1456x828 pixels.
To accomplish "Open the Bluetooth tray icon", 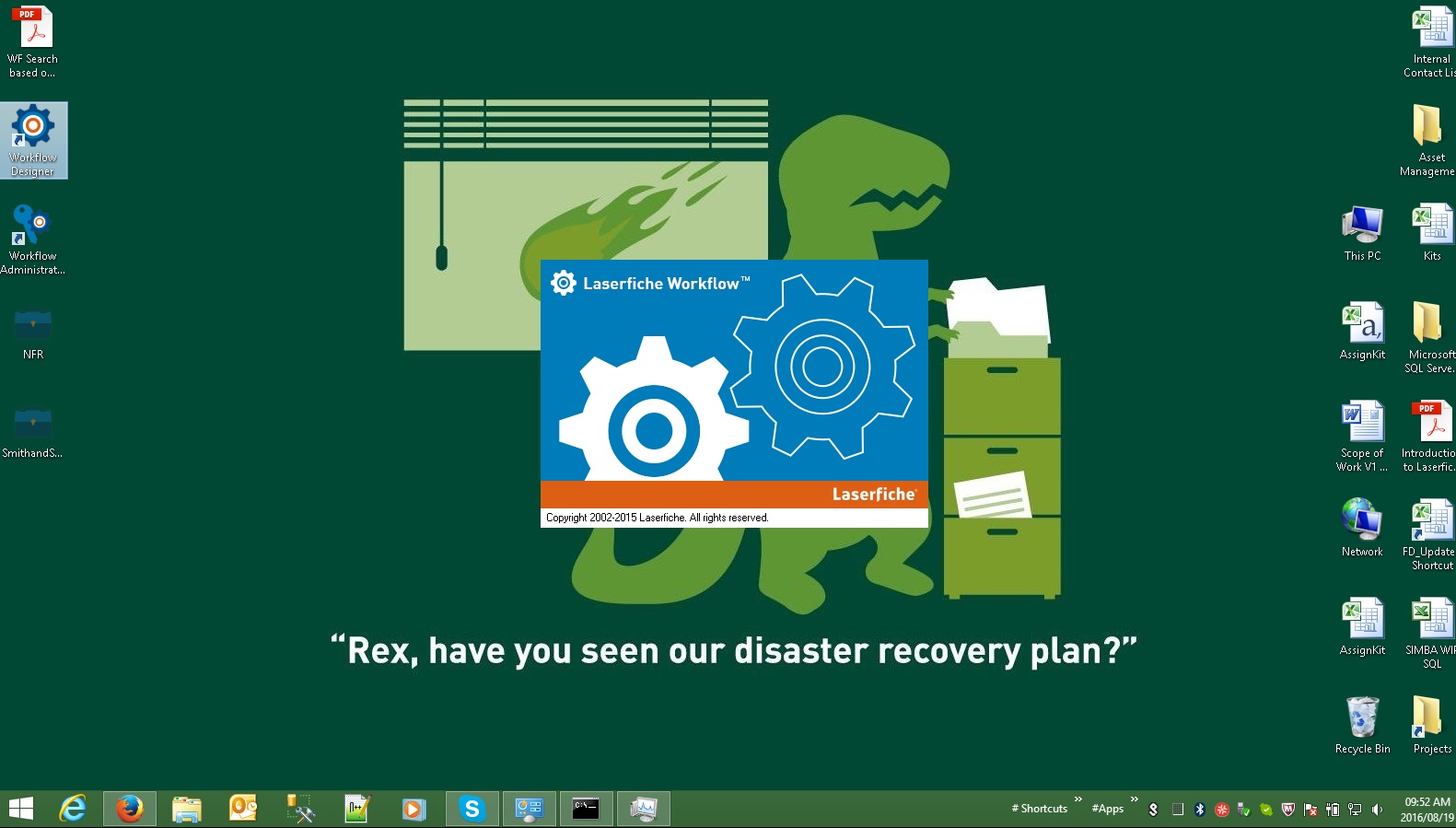I will click(1200, 810).
